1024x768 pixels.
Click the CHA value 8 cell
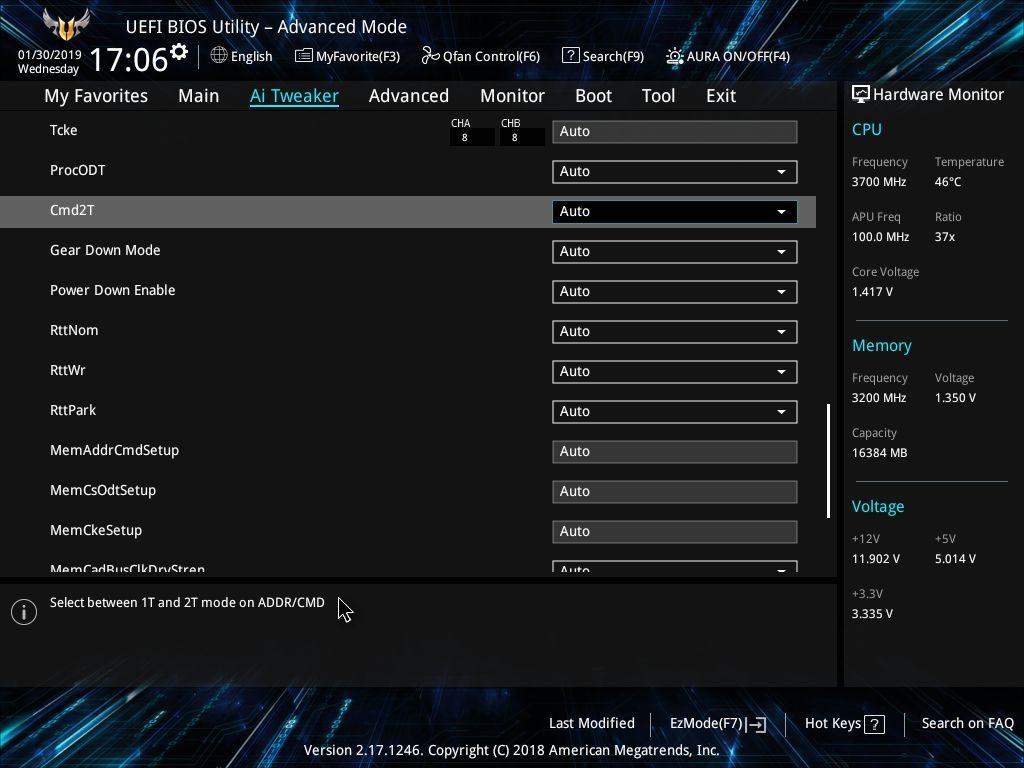472,137
